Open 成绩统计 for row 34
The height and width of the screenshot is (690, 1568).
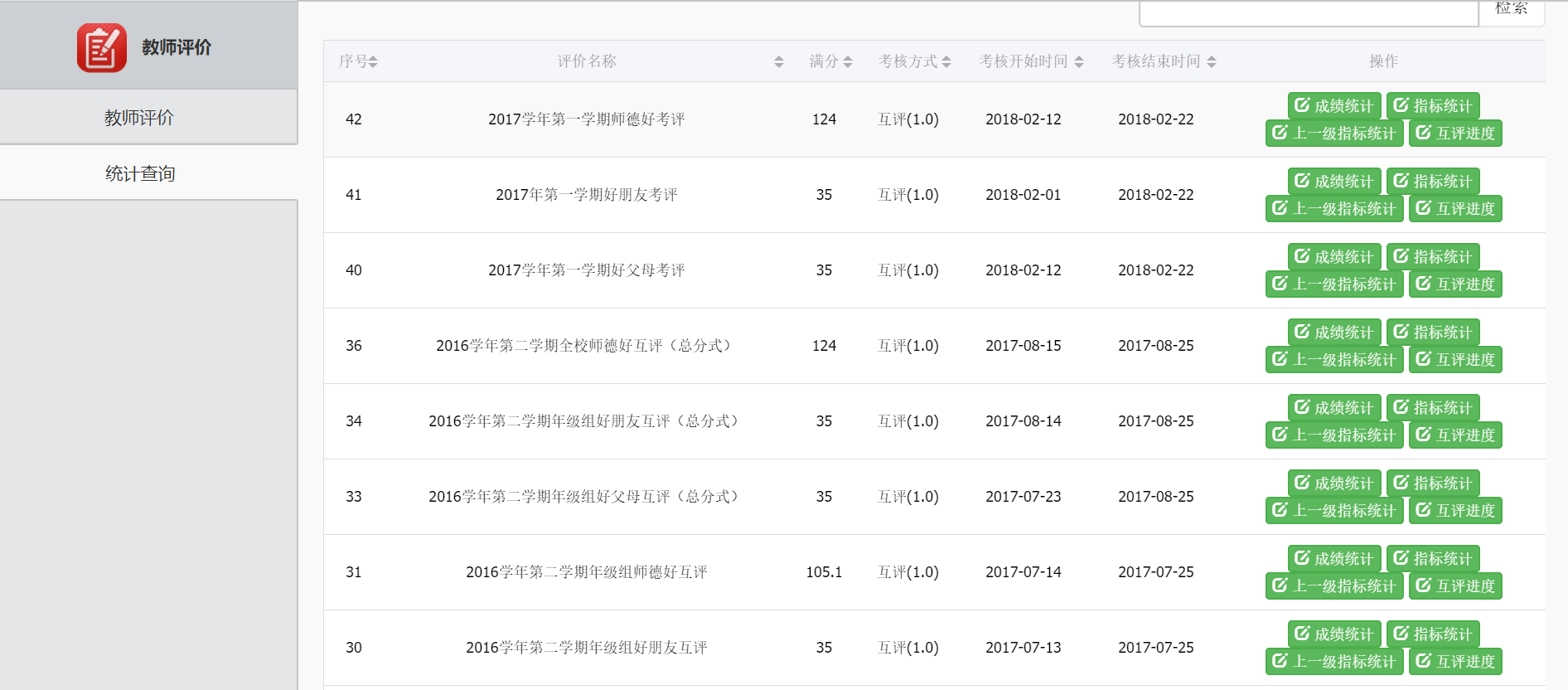(1334, 408)
